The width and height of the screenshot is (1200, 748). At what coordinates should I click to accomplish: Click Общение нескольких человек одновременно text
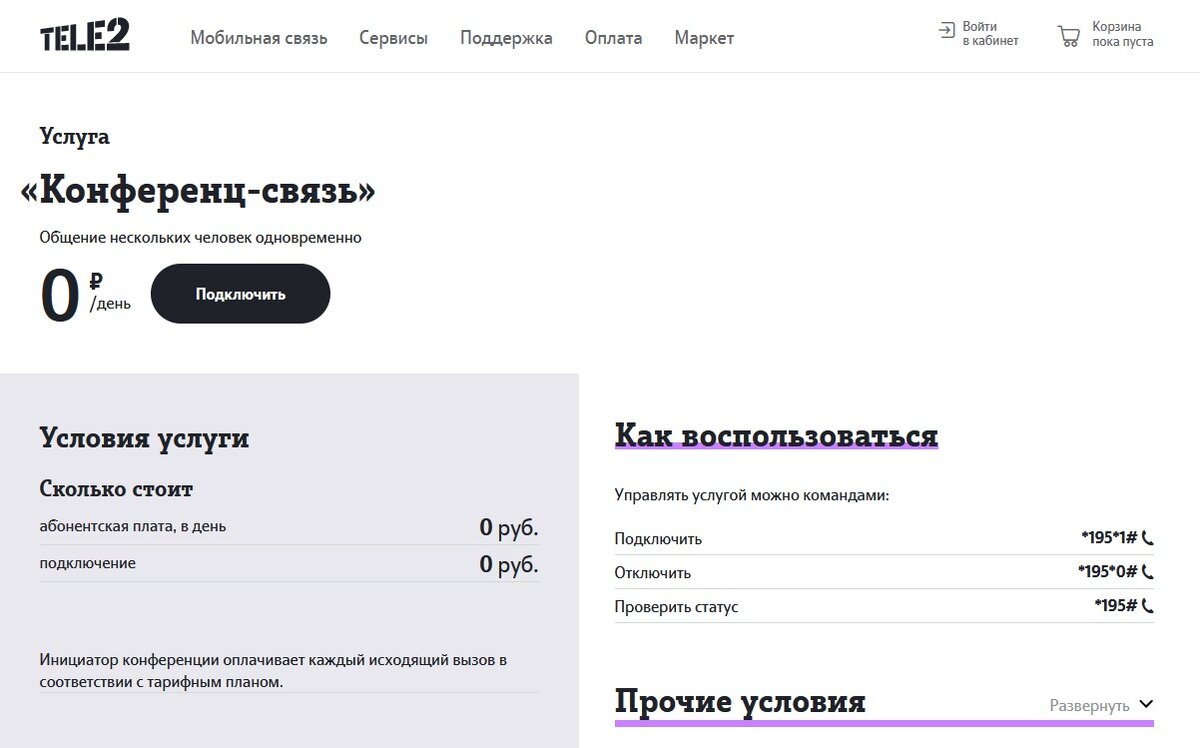coord(201,238)
